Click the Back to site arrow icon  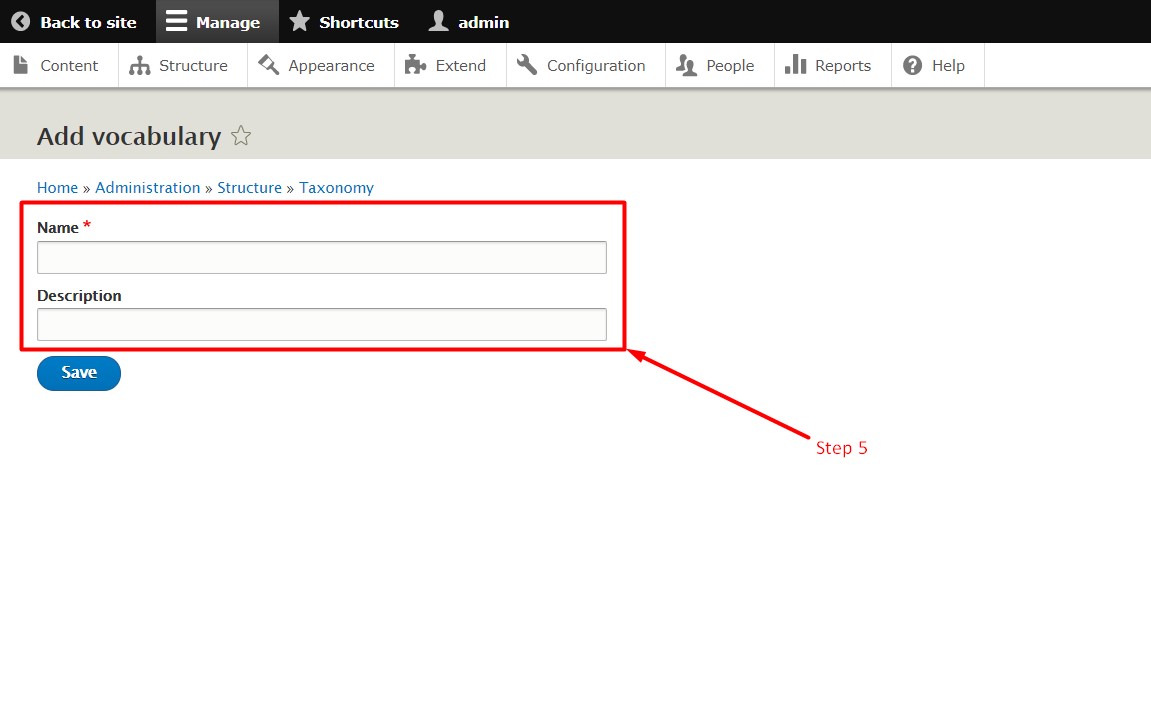coord(21,22)
